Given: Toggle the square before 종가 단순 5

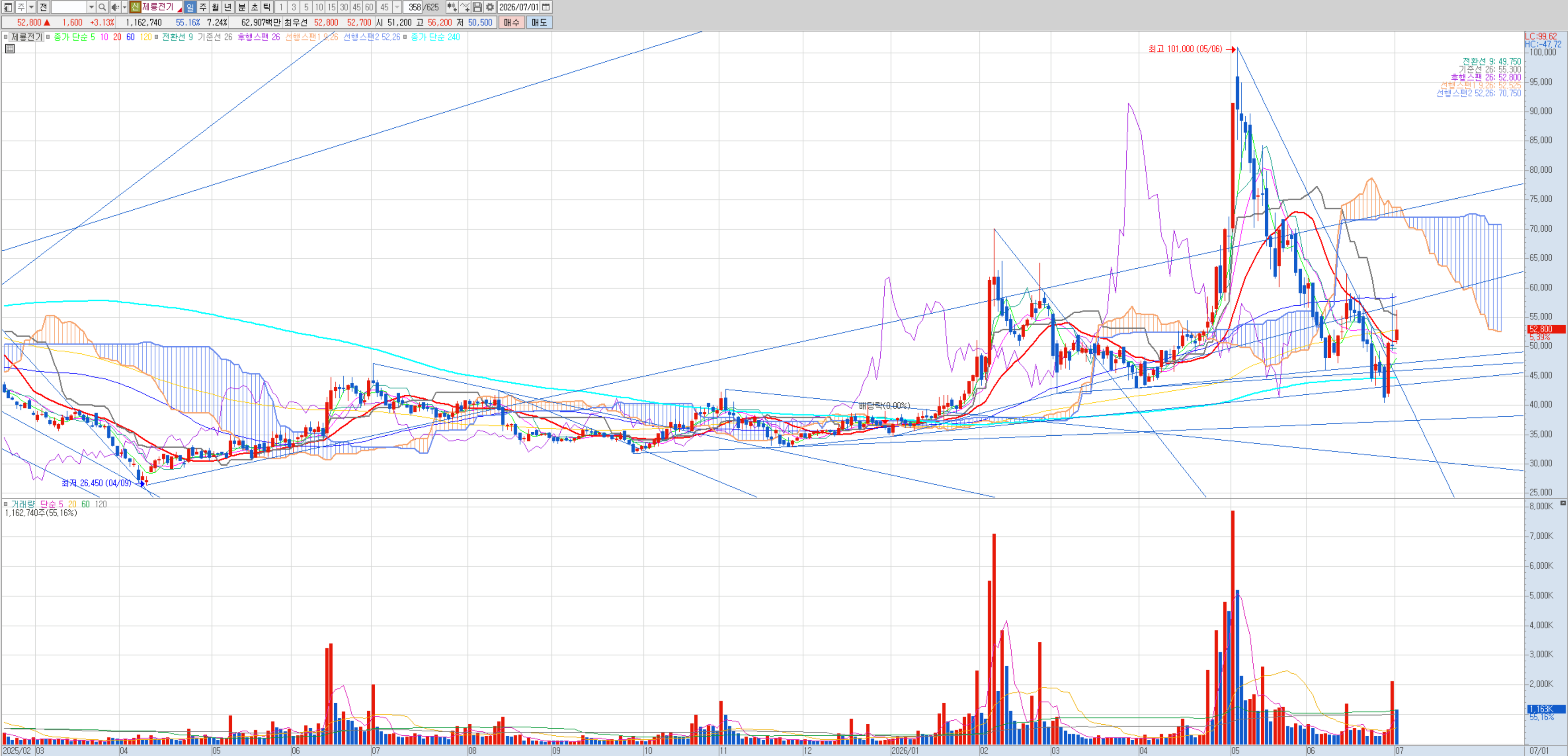Looking at the screenshot, I should [48, 37].
